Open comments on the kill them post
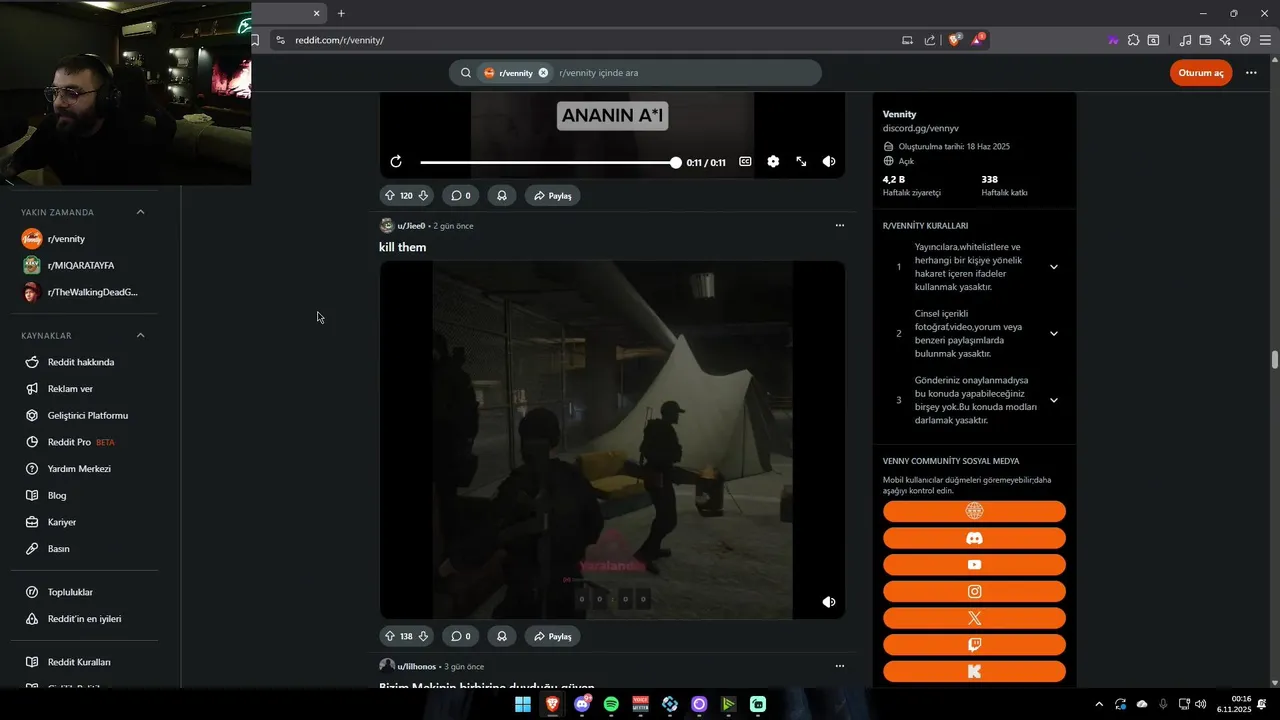Viewport: 1280px width, 720px height. click(x=460, y=637)
